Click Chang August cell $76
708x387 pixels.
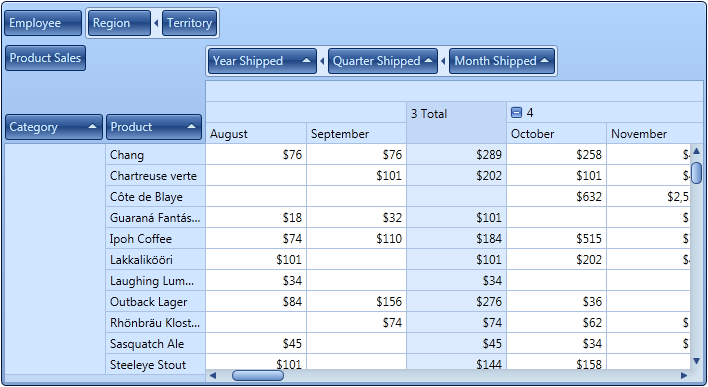coord(256,155)
